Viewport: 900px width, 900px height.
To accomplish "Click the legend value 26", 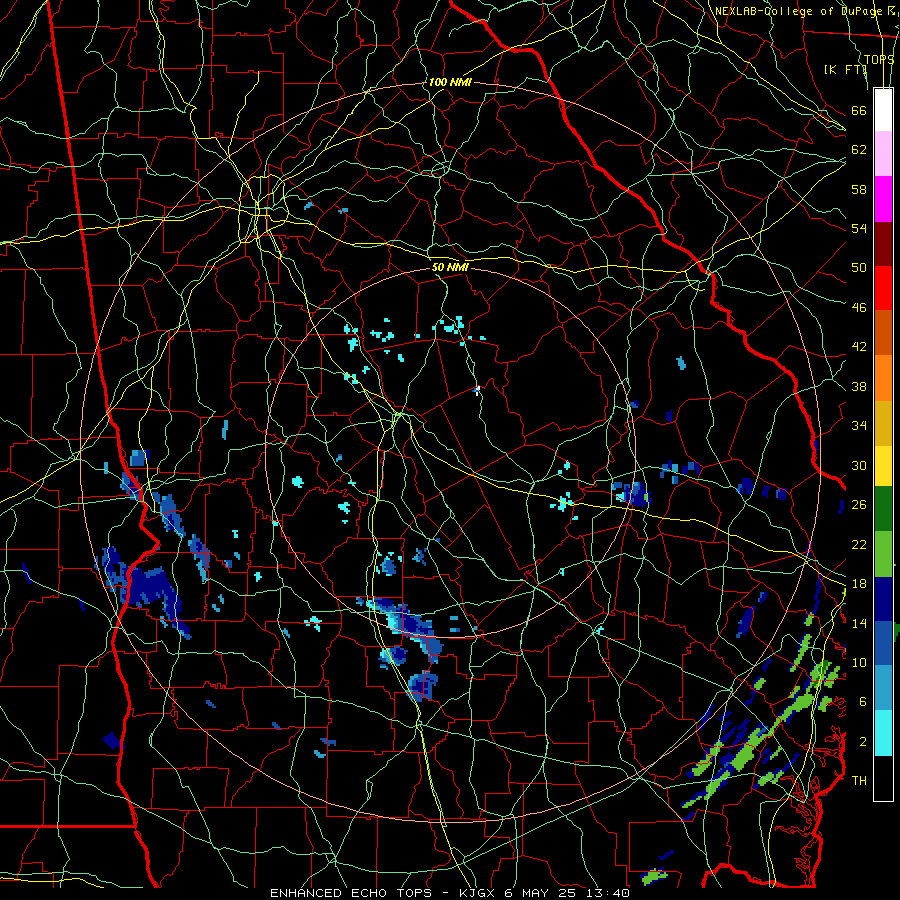I will 859,505.
